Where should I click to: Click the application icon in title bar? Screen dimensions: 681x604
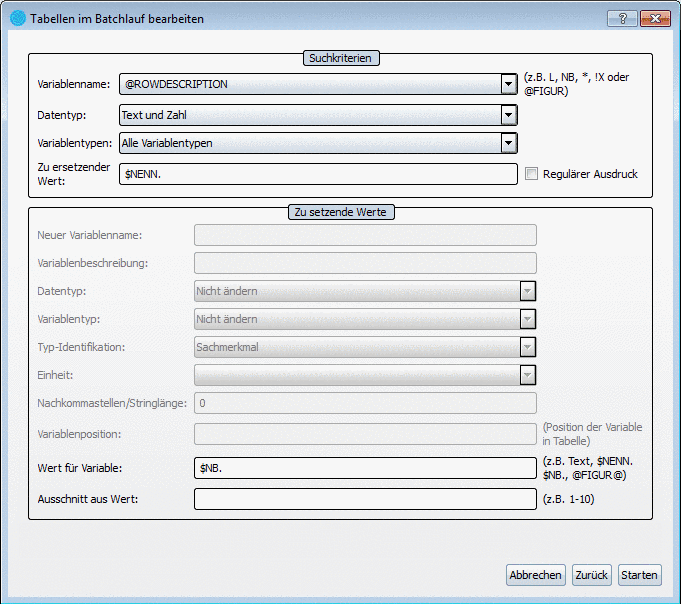pos(17,18)
